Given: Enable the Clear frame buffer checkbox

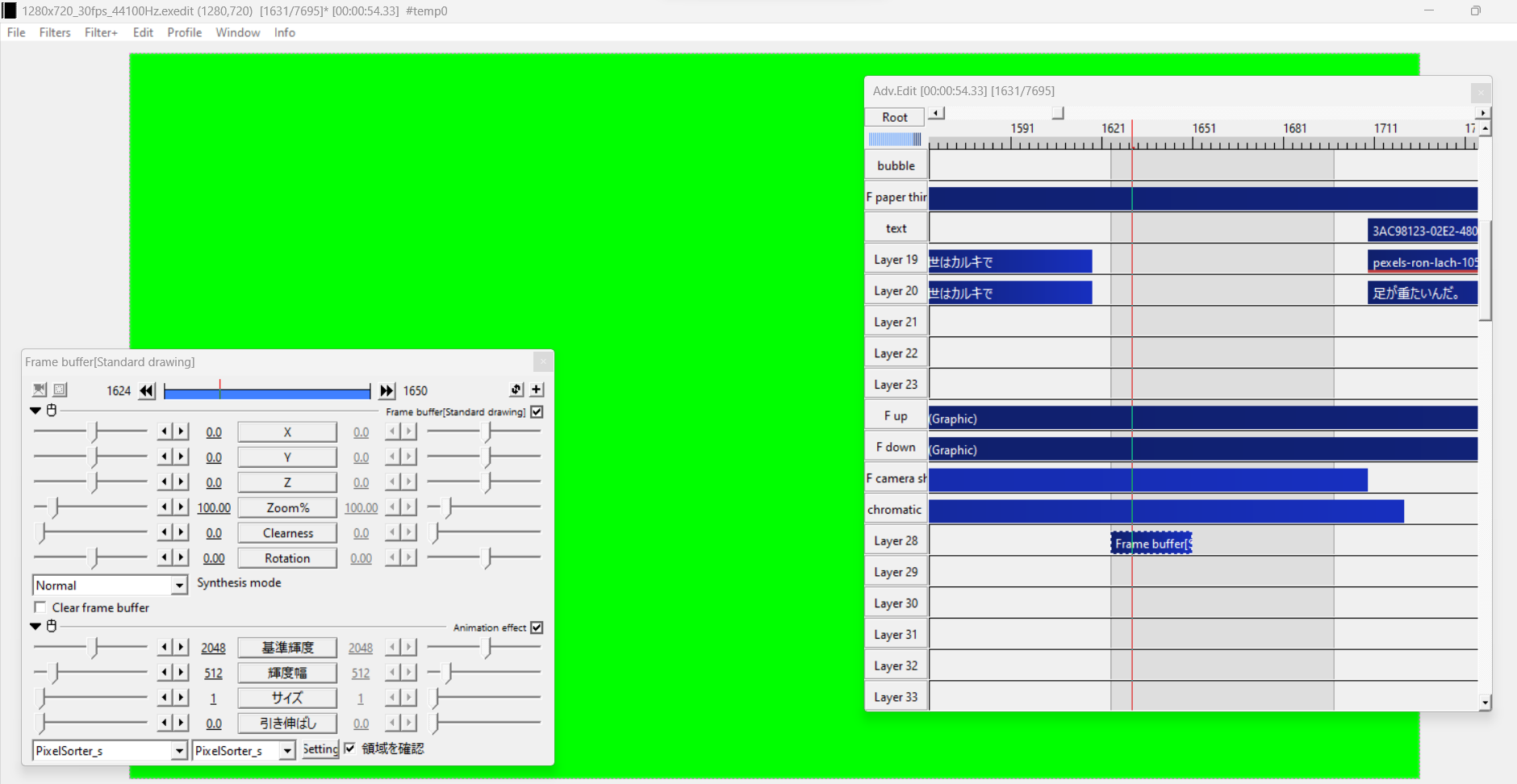Looking at the screenshot, I should coord(40,607).
